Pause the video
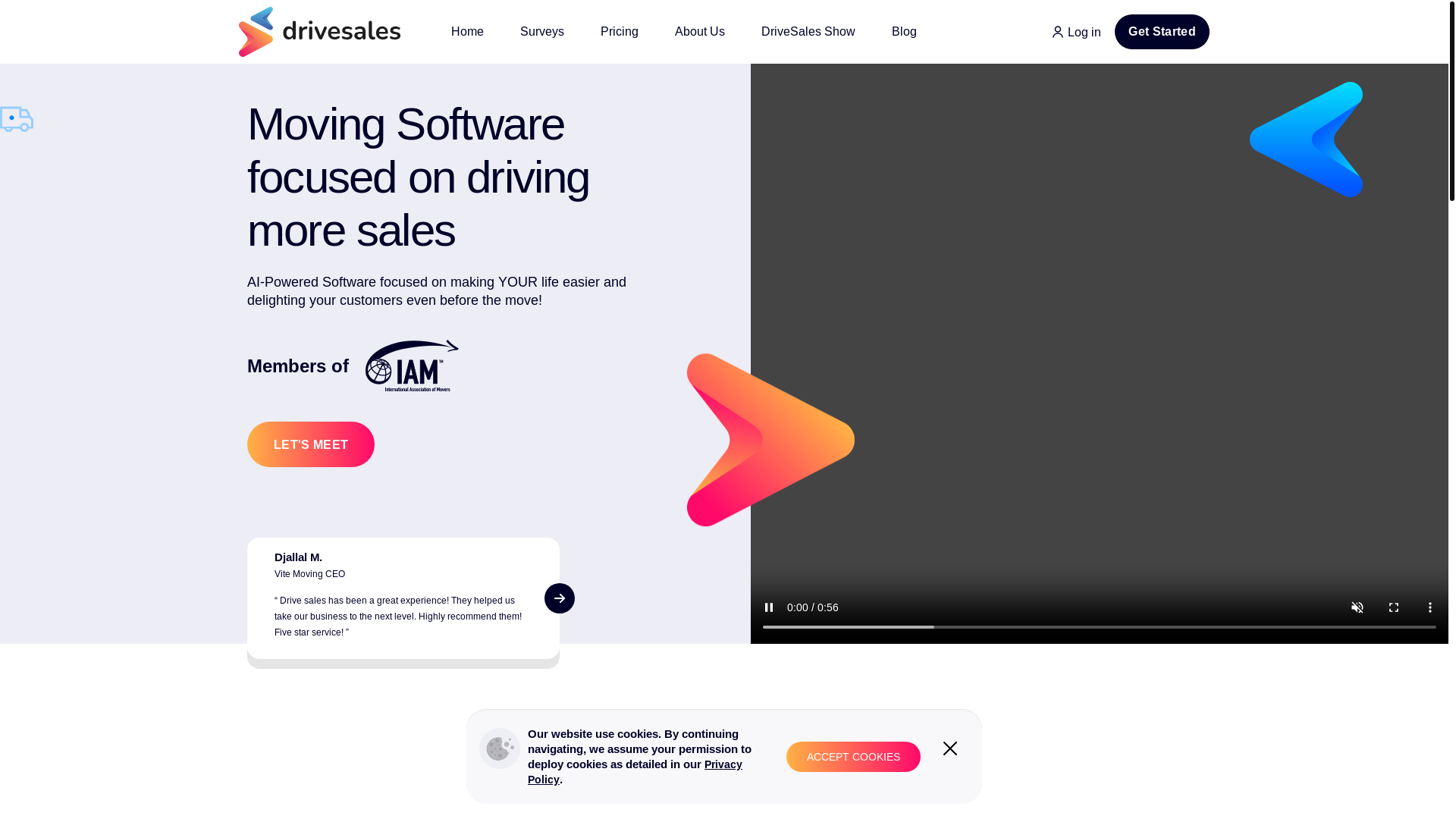The width and height of the screenshot is (1456, 819). coord(769,607)
